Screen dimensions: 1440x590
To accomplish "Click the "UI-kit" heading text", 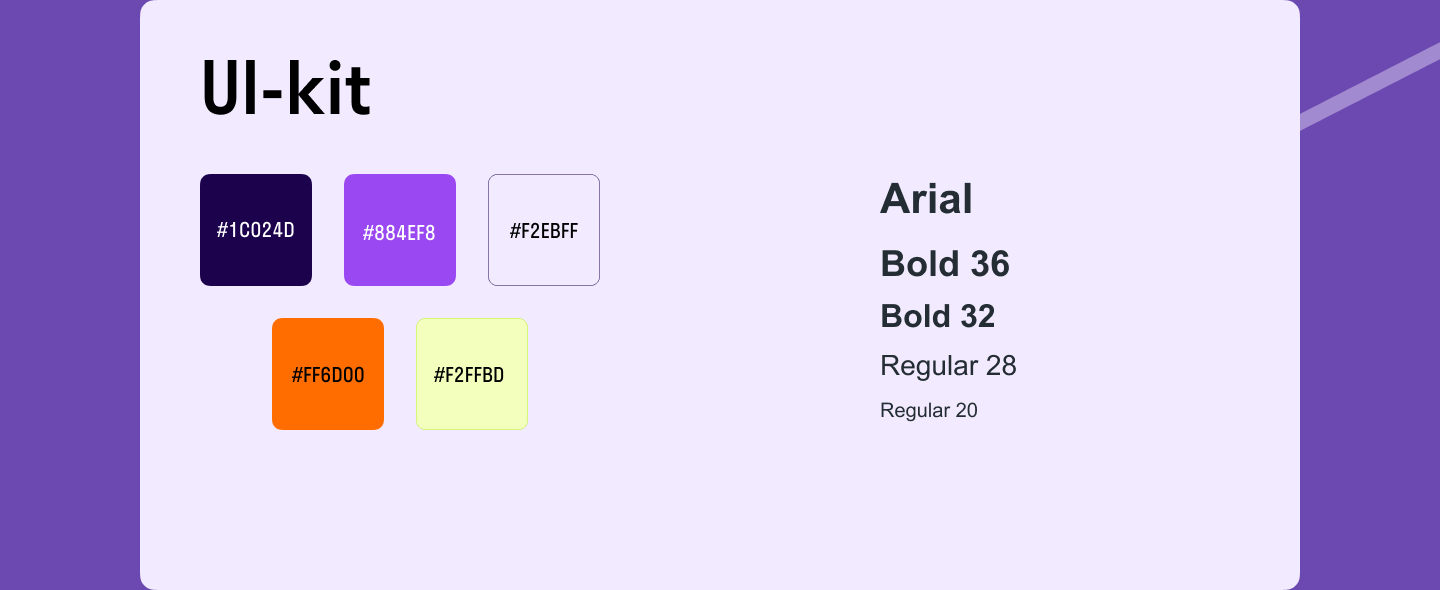I will tap(286, 89).
